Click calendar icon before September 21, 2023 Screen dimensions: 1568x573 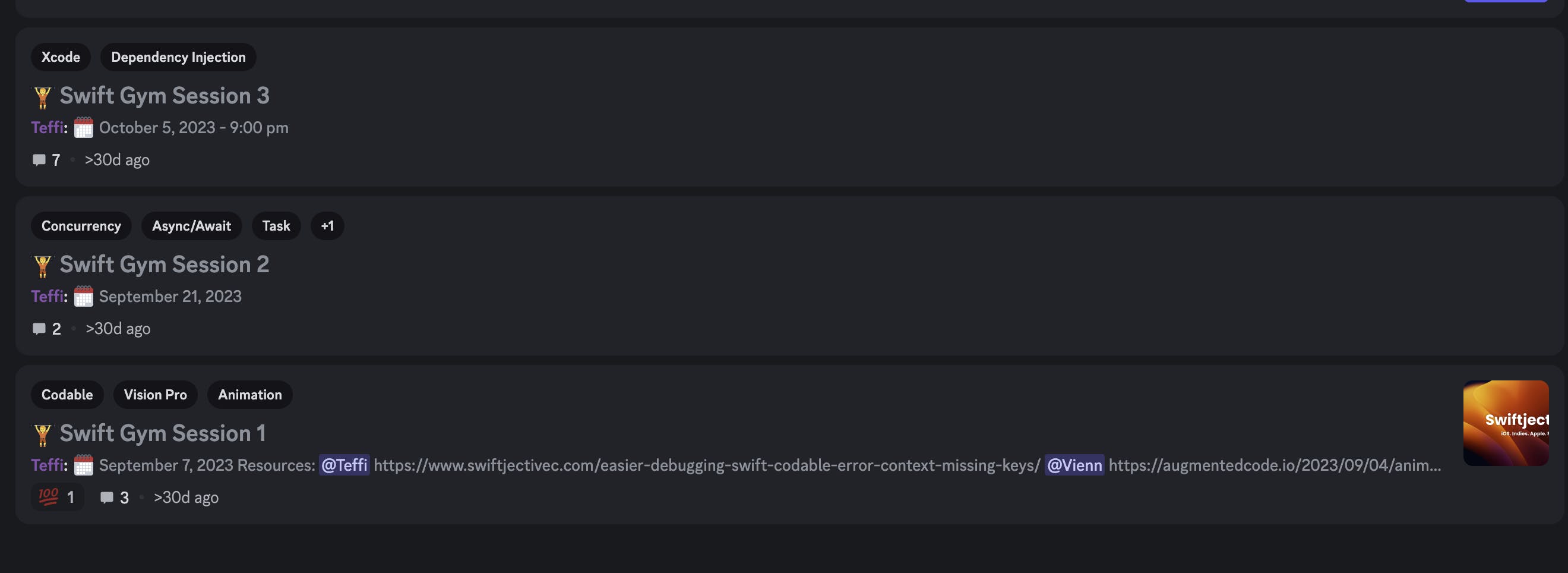click(83, 297)
